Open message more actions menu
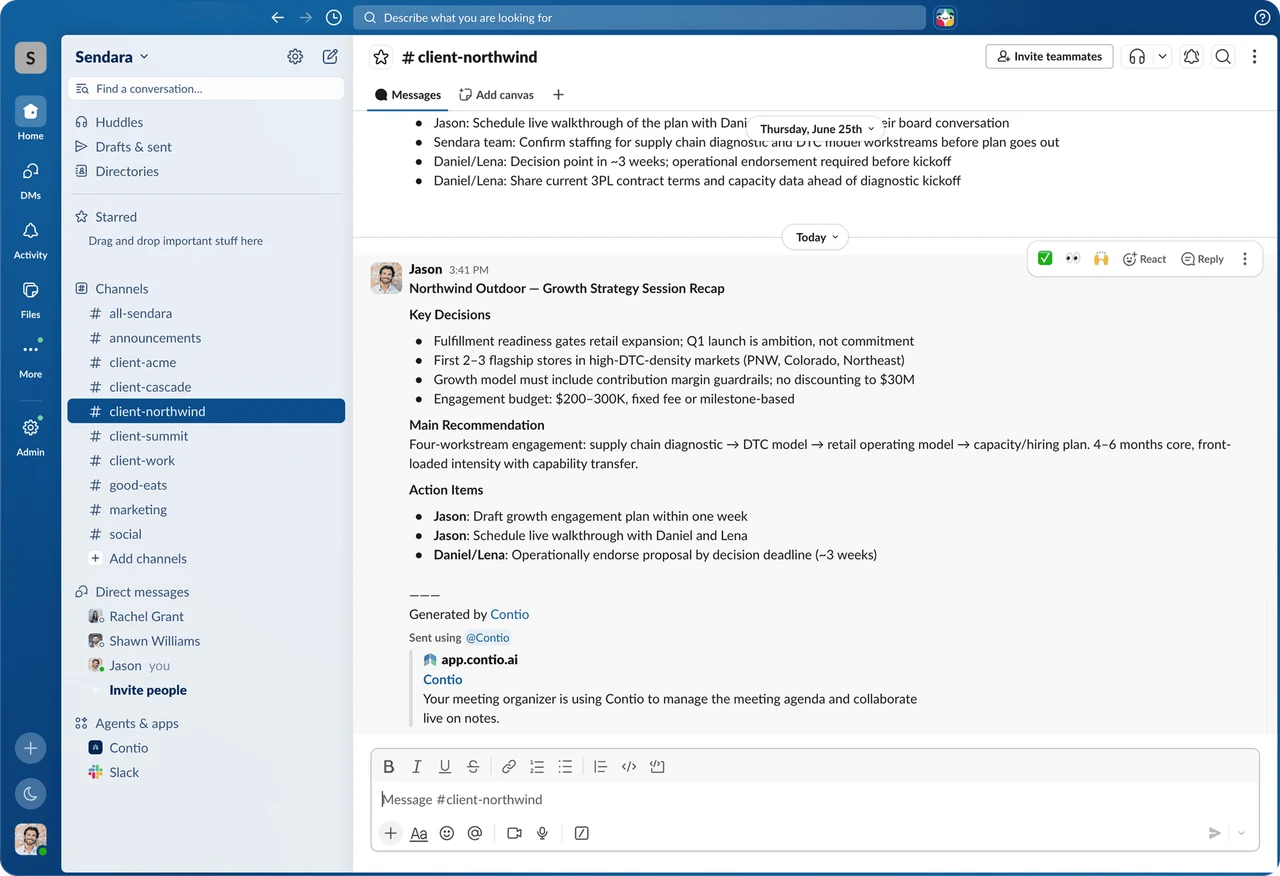Image resolution: width=1280 pixels, height=876 pixels. (1245, 259)
